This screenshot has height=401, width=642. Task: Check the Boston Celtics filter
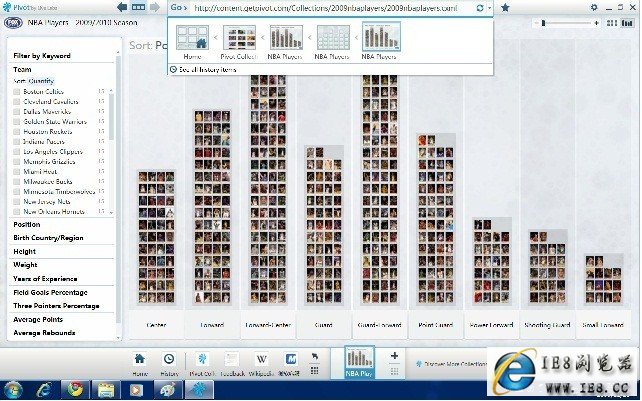pos(17,92)
